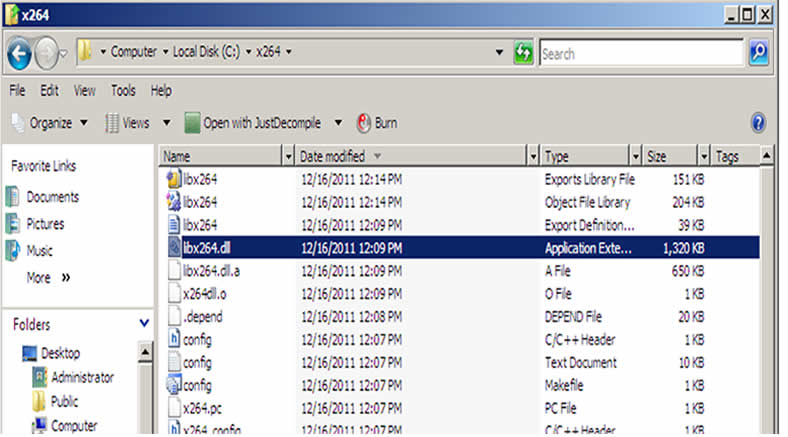The image size is (788, 437).
Task: Select Public in the folder tree
Action: (55, 401)
